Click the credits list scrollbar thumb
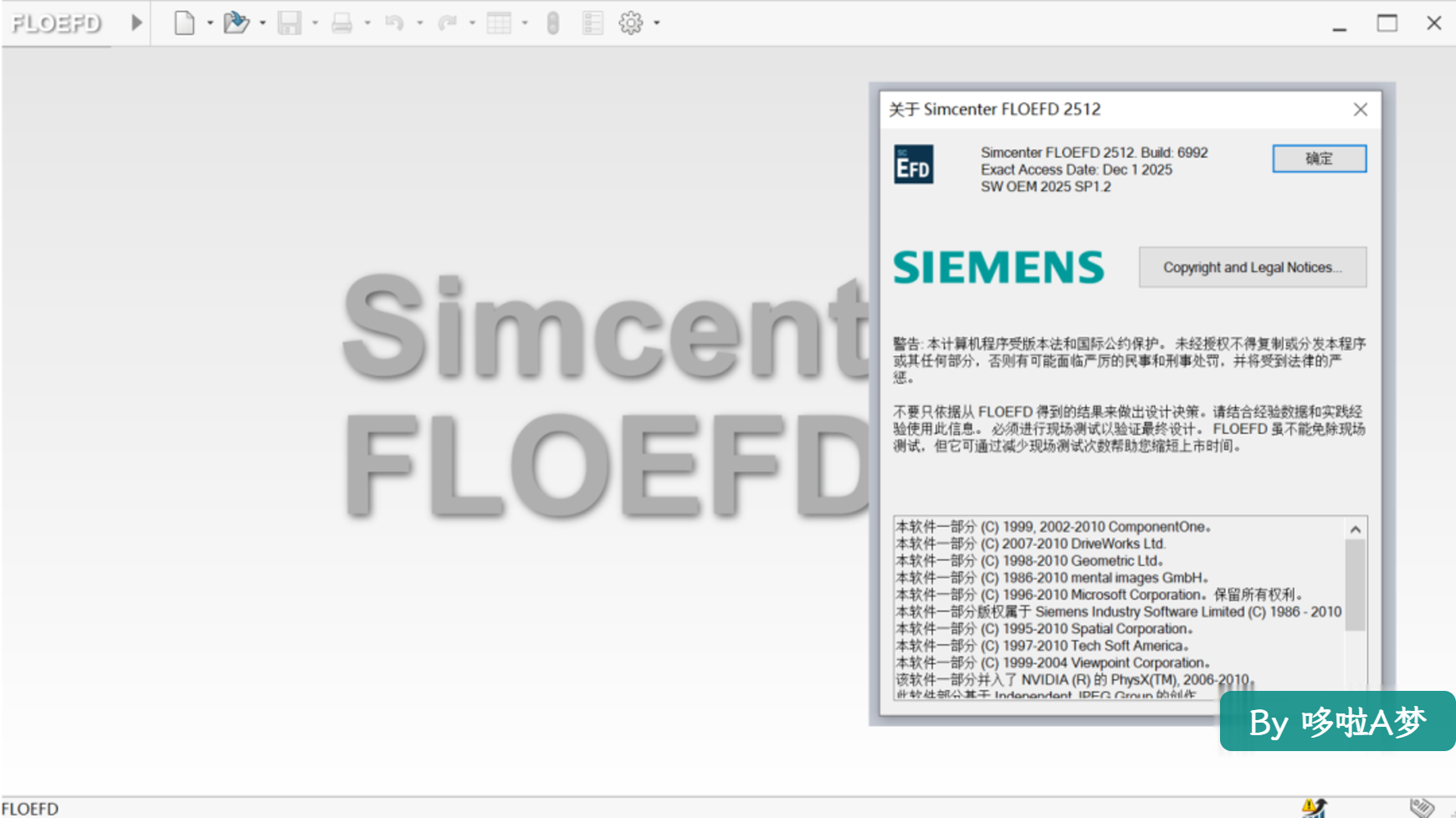The width and height of the screenshot is (1456, 818). [x=1356, y=585]
